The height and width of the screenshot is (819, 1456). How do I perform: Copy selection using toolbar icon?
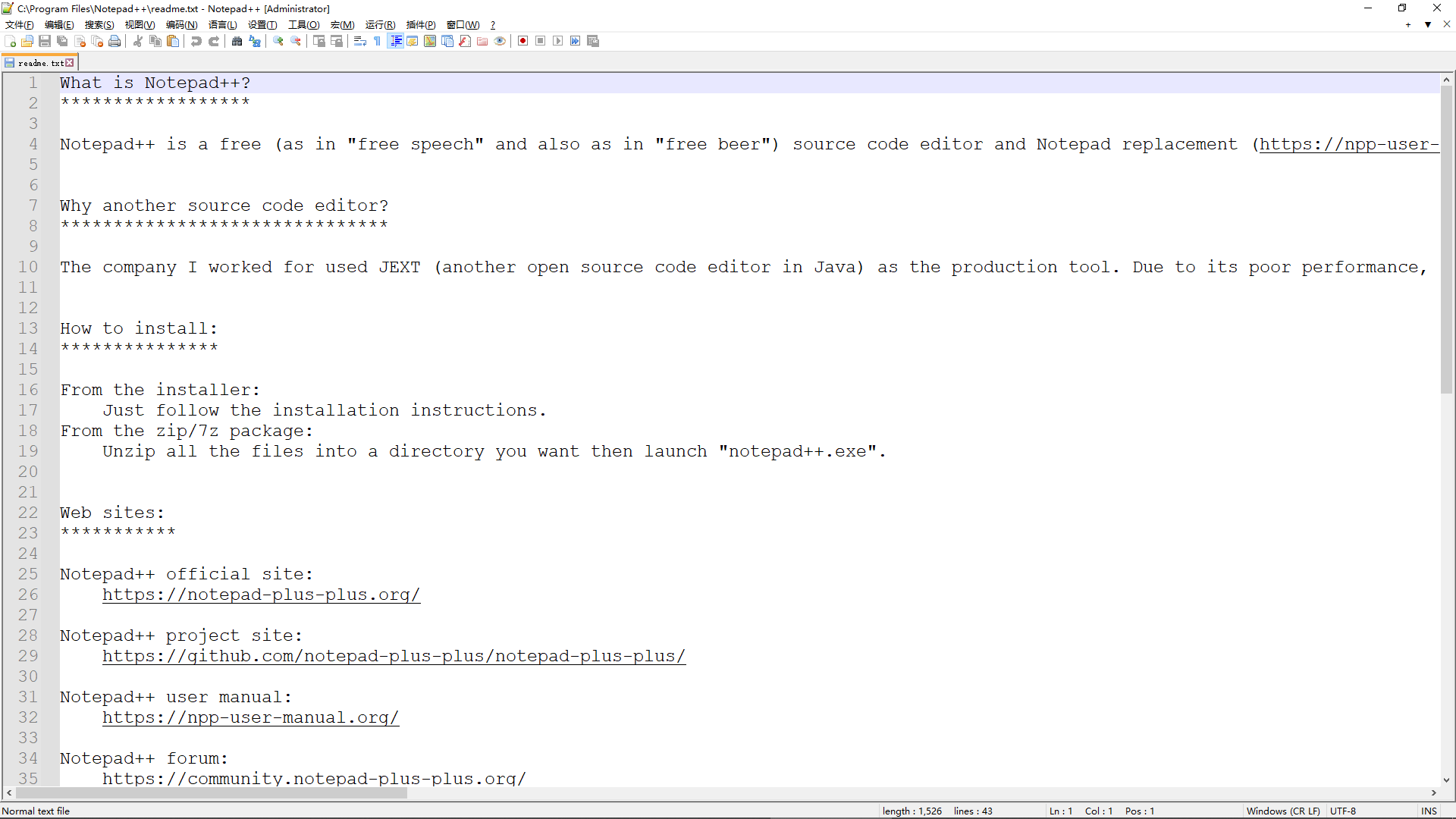[155, 41]
